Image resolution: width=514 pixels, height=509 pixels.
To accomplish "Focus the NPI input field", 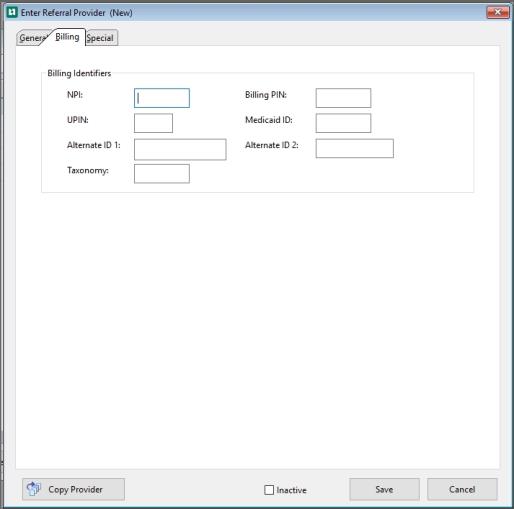I will [162, 98].
